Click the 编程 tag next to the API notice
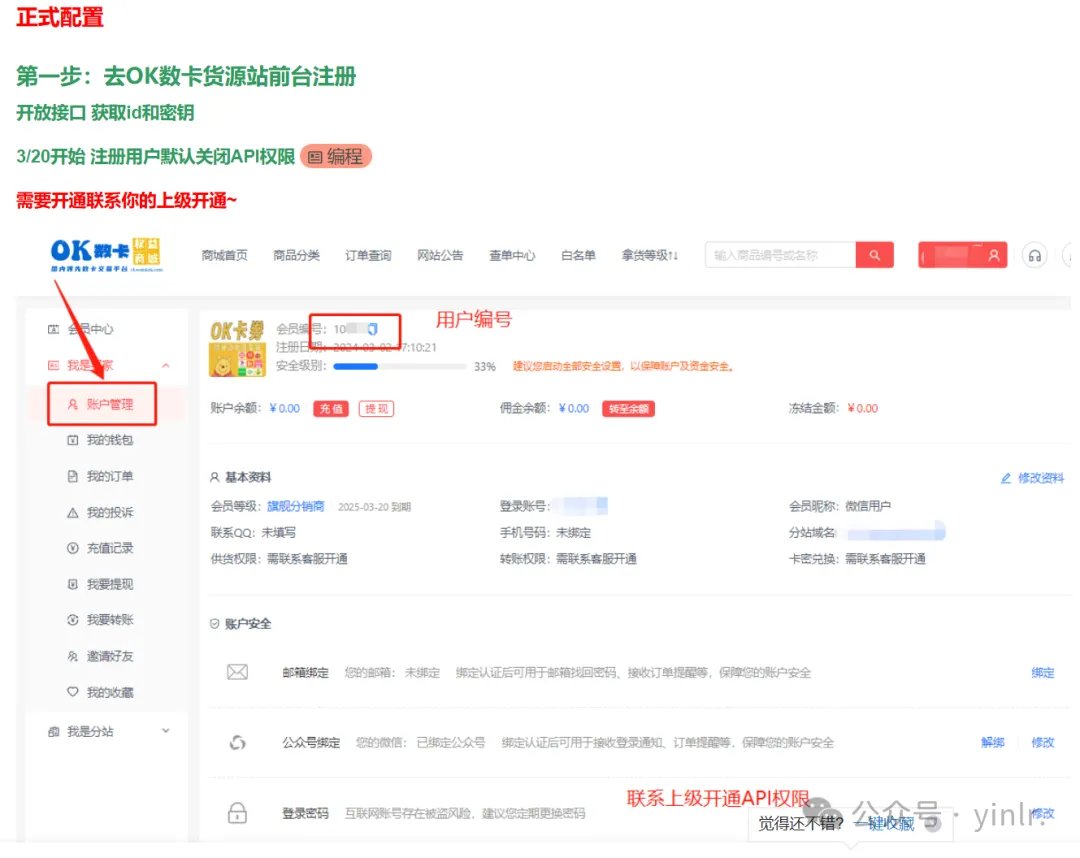Screen dimensions: 1080x858 (336, 156)
